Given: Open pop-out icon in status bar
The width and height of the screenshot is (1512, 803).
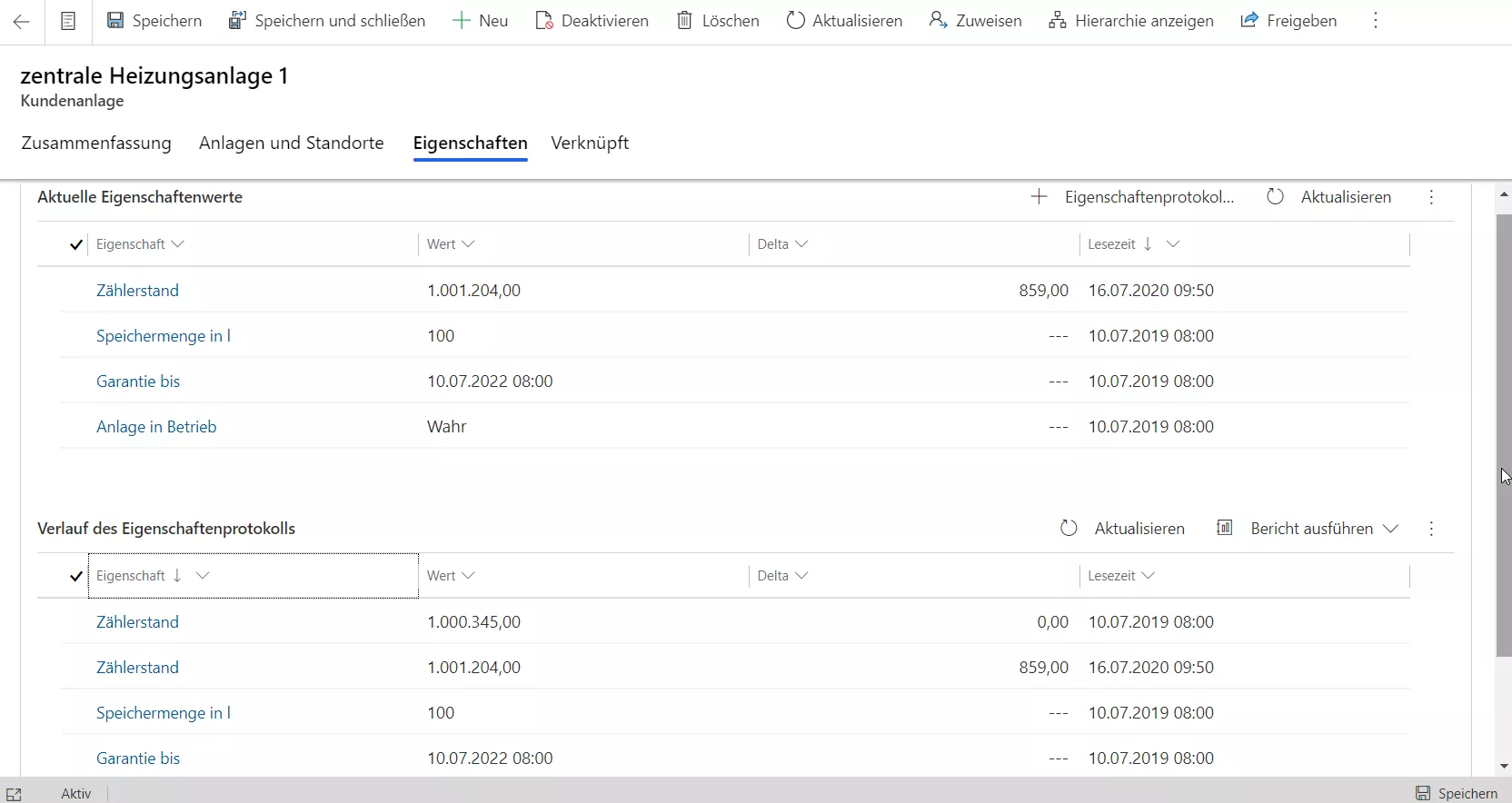Looking at the screenshot, I should pos(14,794).
